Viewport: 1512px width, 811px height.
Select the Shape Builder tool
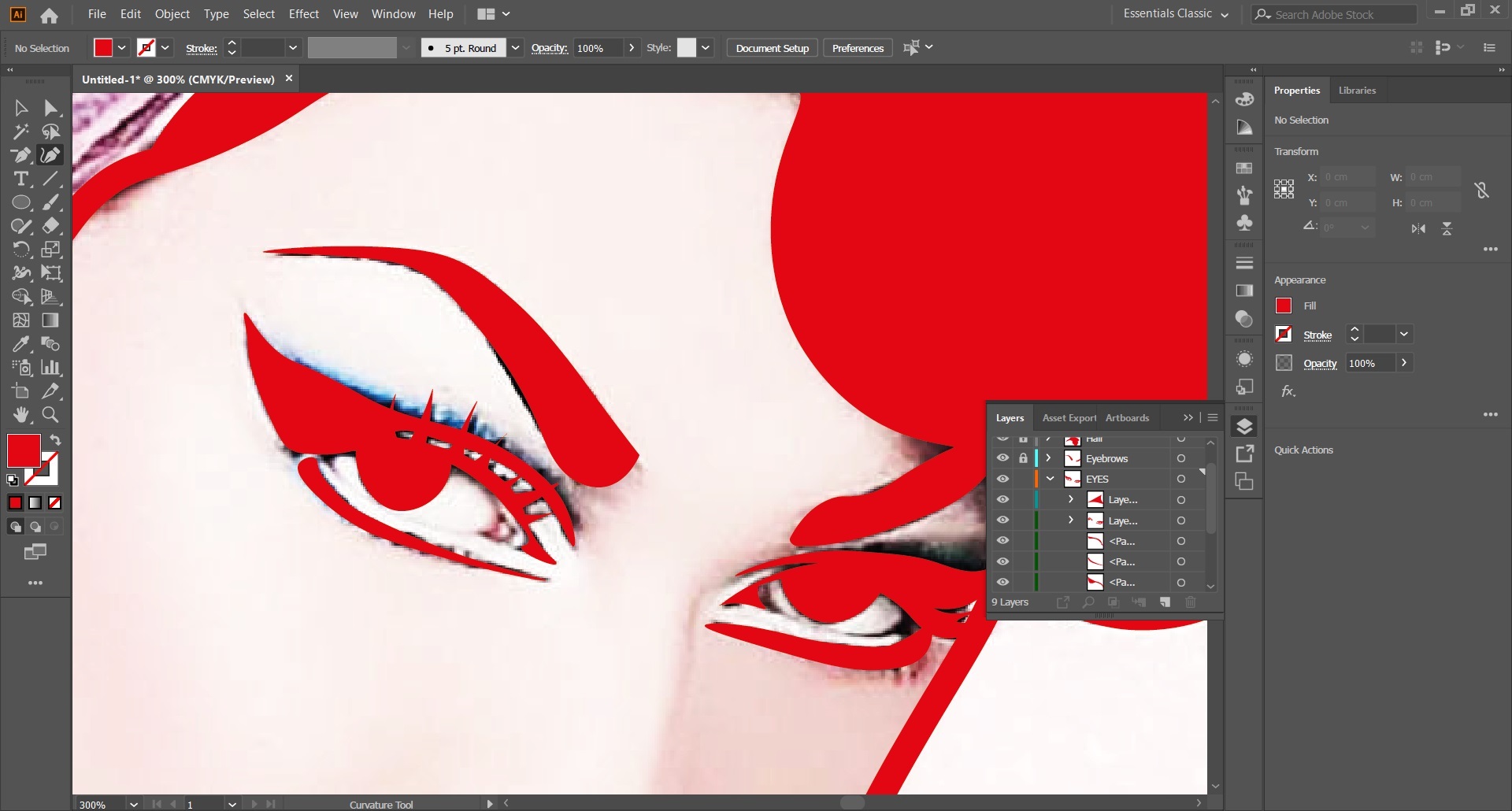21,297
